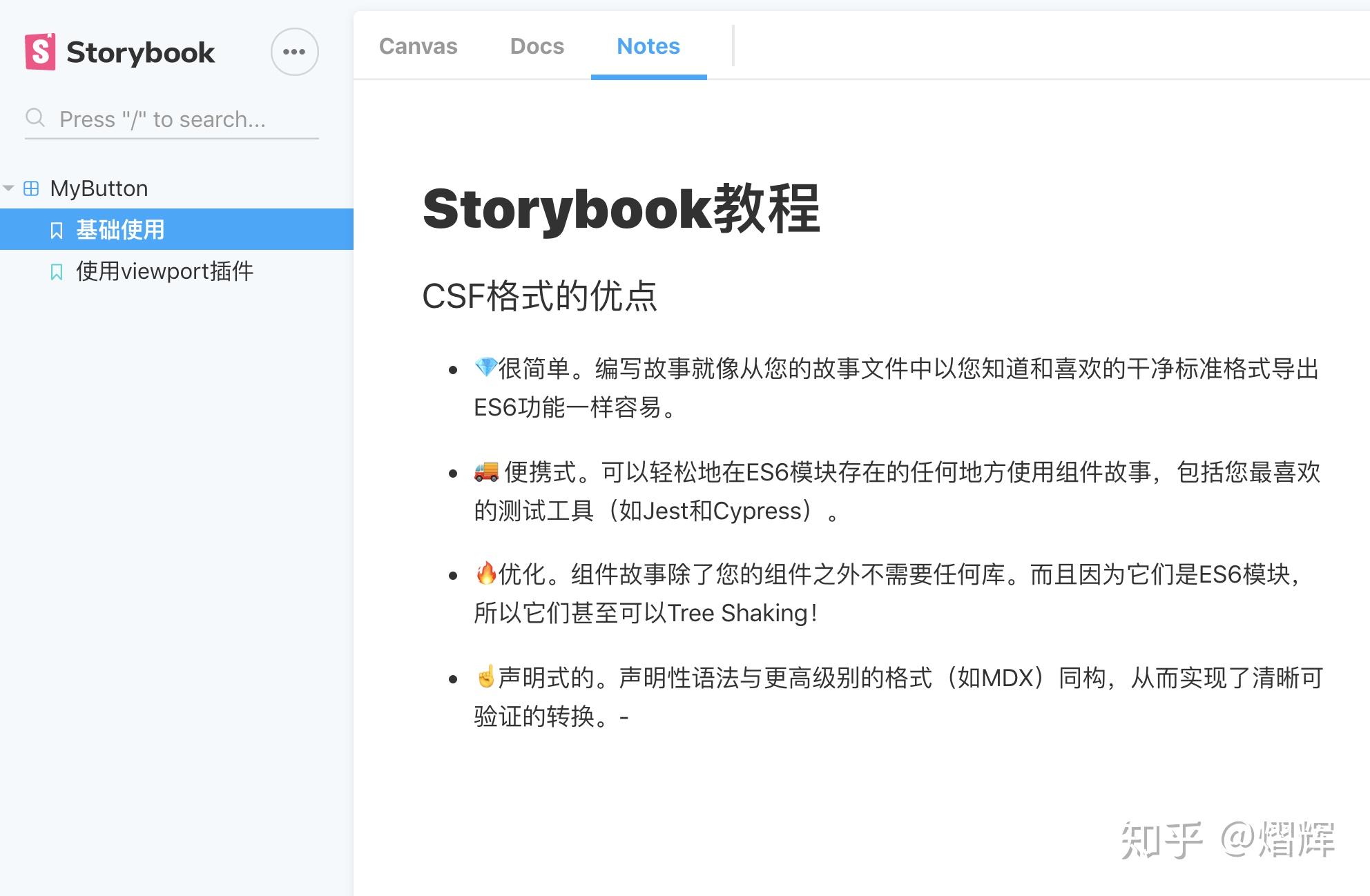Click the Storybook logo icon

(40, 52)
